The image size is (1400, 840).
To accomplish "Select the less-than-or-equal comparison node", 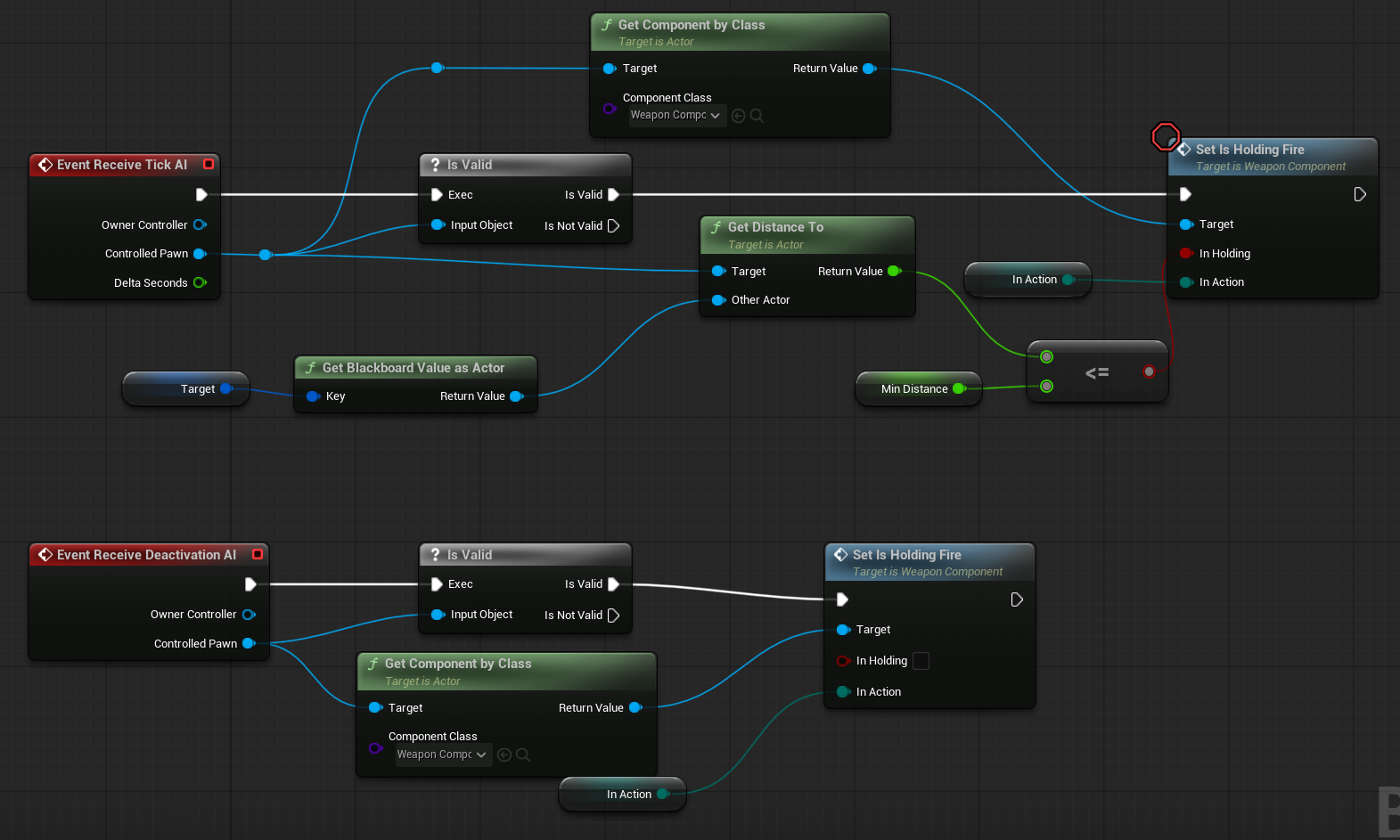I will tap(1097, 372).
